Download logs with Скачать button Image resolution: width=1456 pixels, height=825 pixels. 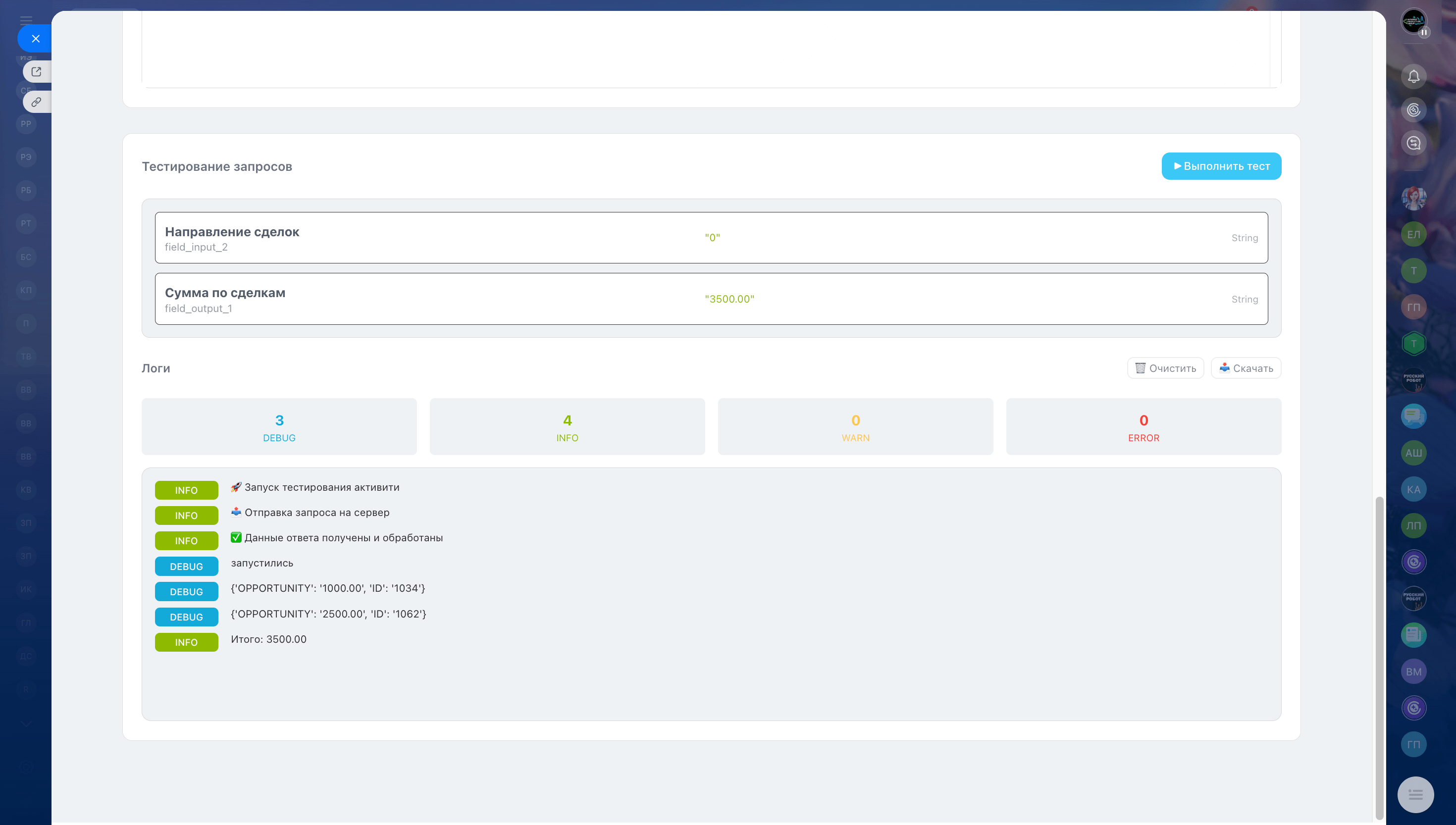coord(1246,368)
